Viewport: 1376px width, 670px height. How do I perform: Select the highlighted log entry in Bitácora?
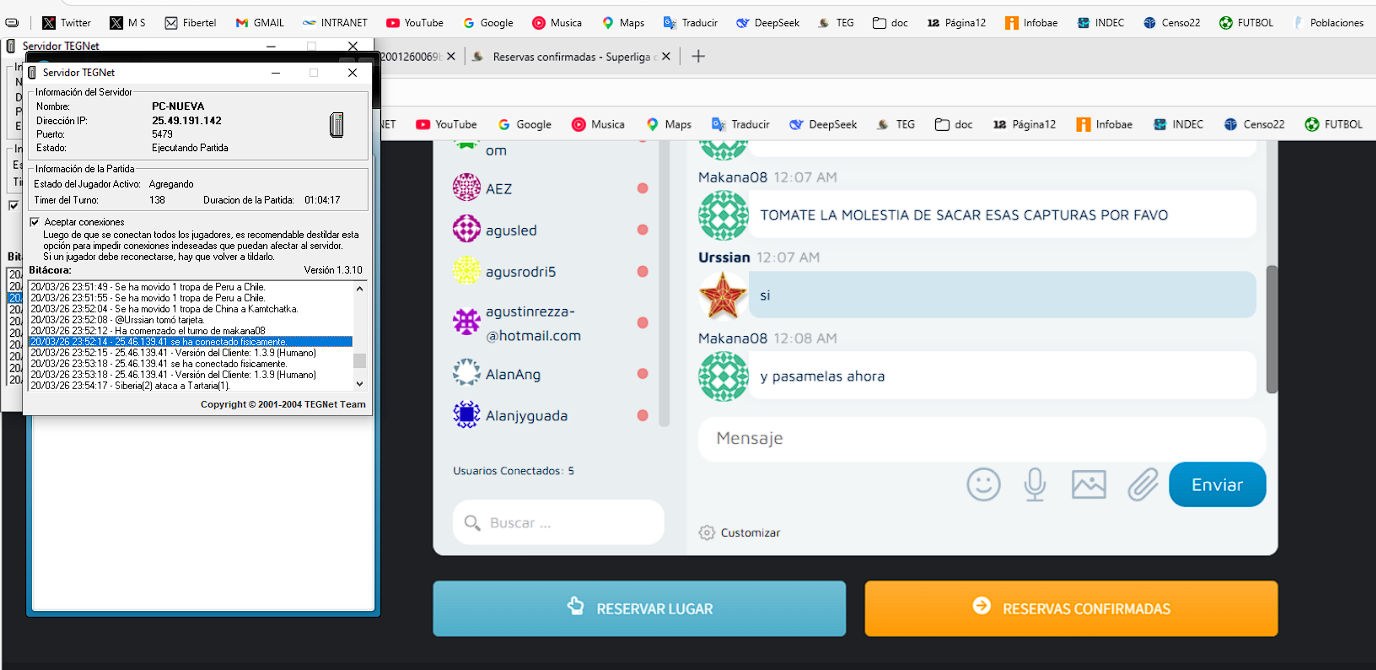(190, 342)
